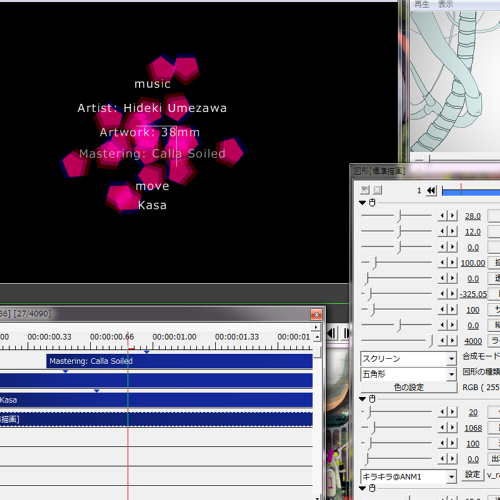
Task: Click the -325.05 value field
Action: [x=473, y=294]
